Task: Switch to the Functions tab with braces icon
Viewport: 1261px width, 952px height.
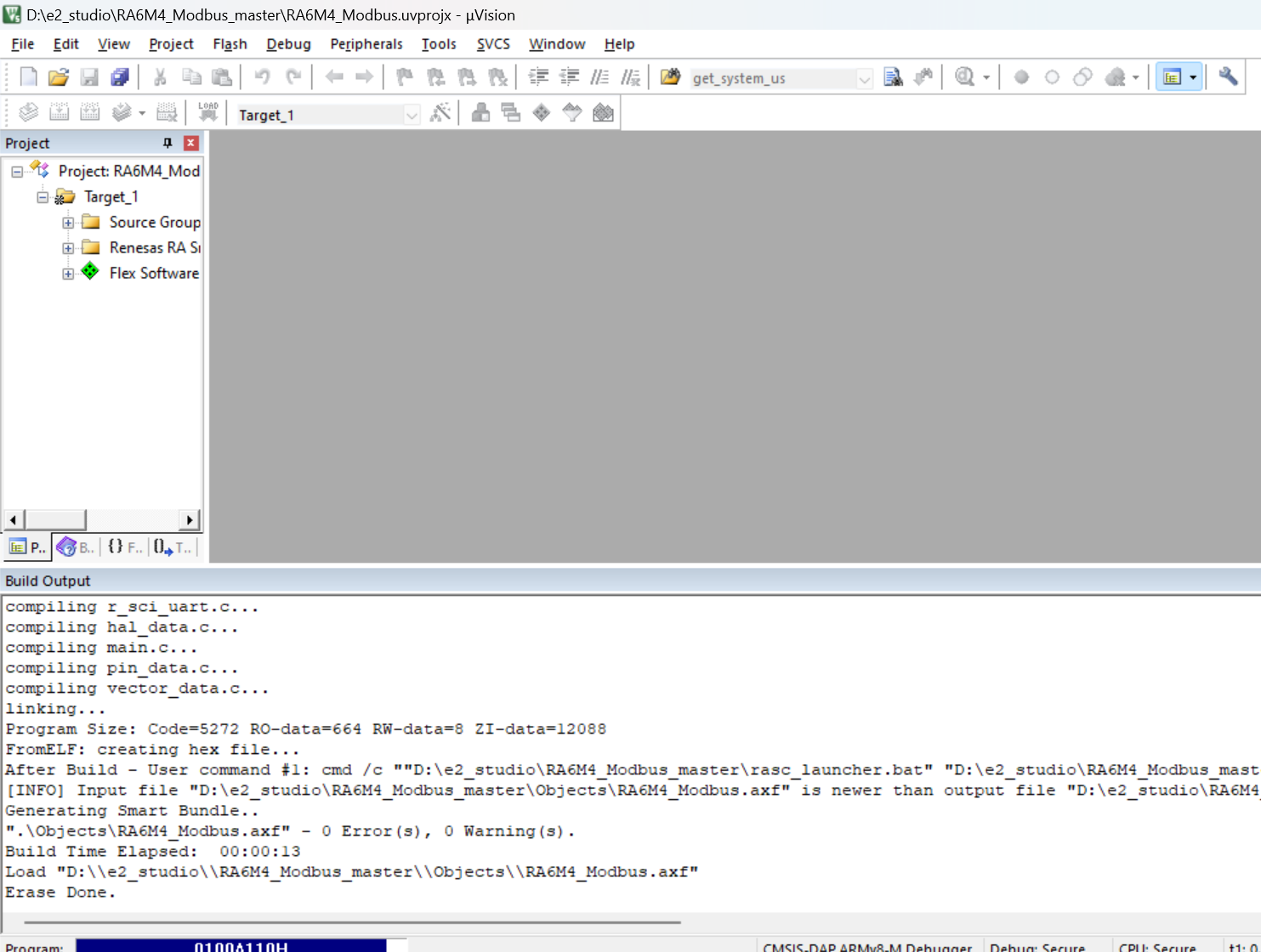Action: [125, 547]
